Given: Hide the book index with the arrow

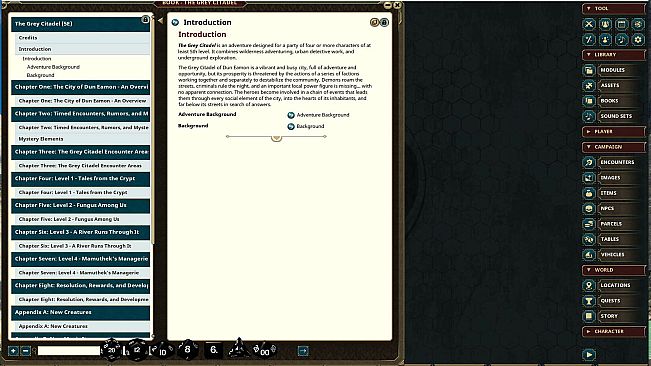Looking at the screenshot, I should point(160,20).
